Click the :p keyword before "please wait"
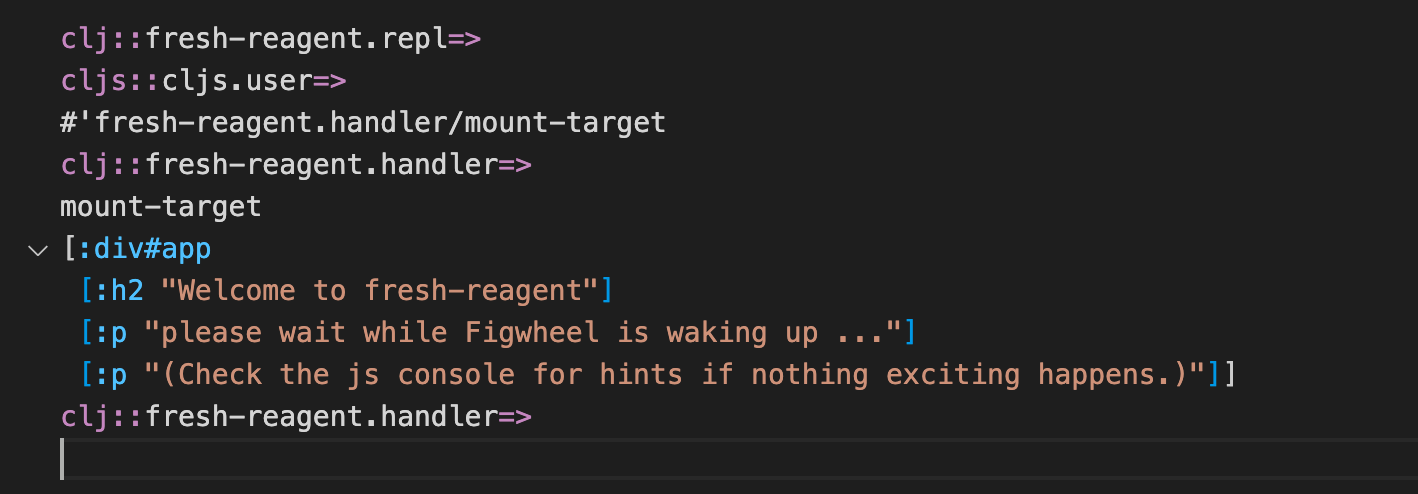This screenshot has width=1418, height=494. [x=111, y=333]
